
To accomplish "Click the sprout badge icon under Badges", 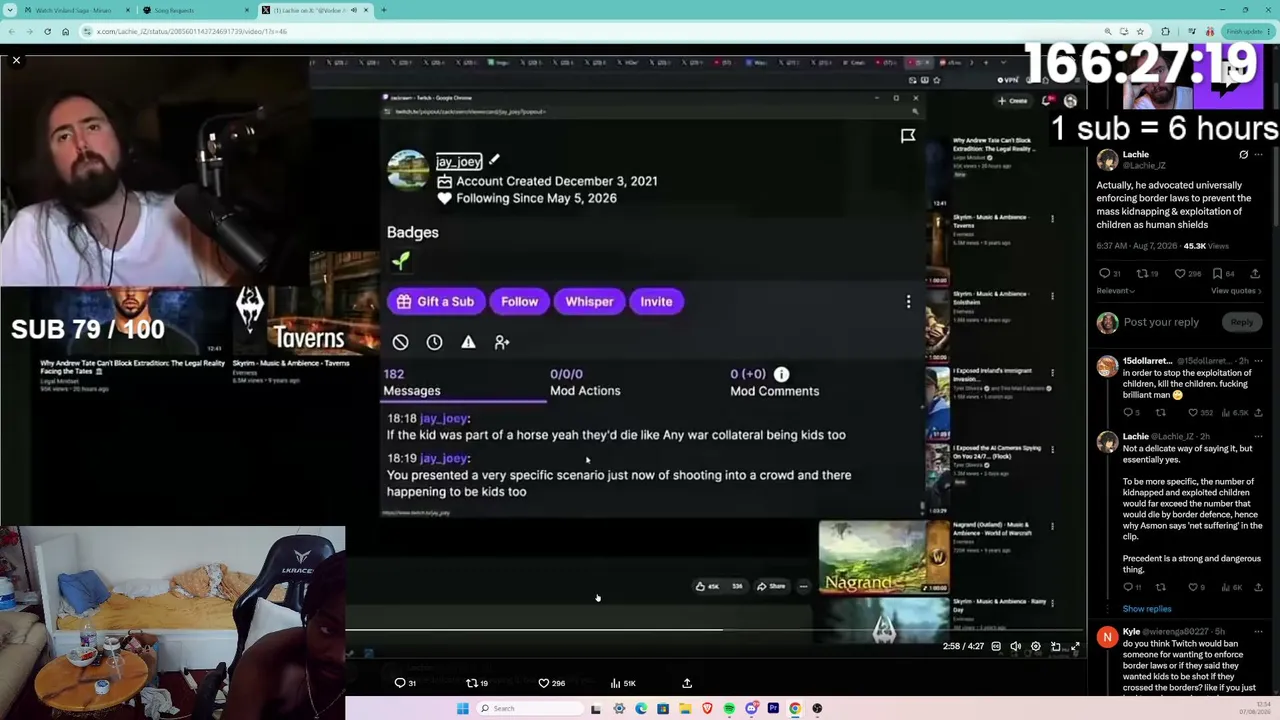I will pyautogui.click(x=400, y=261).
